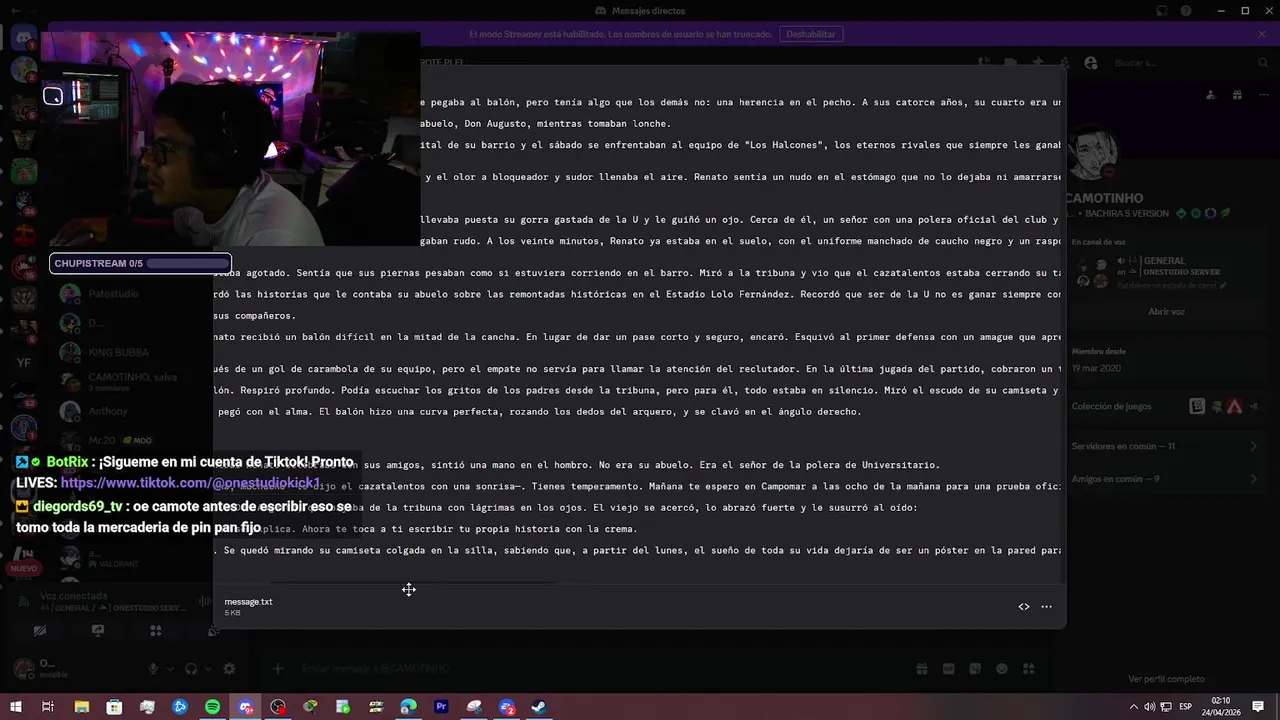Click the plus attach button in message bar
Screen dimensions: 1280x720
(278, 668)
